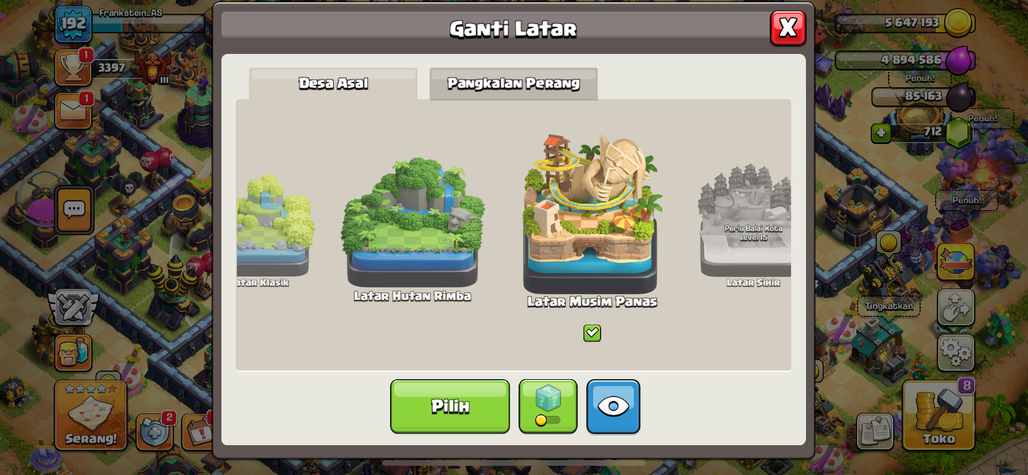Toggle the checkmark under Latar Musim Panas
This screenshot has width=1028, height=475.
(x=592, y=333)
